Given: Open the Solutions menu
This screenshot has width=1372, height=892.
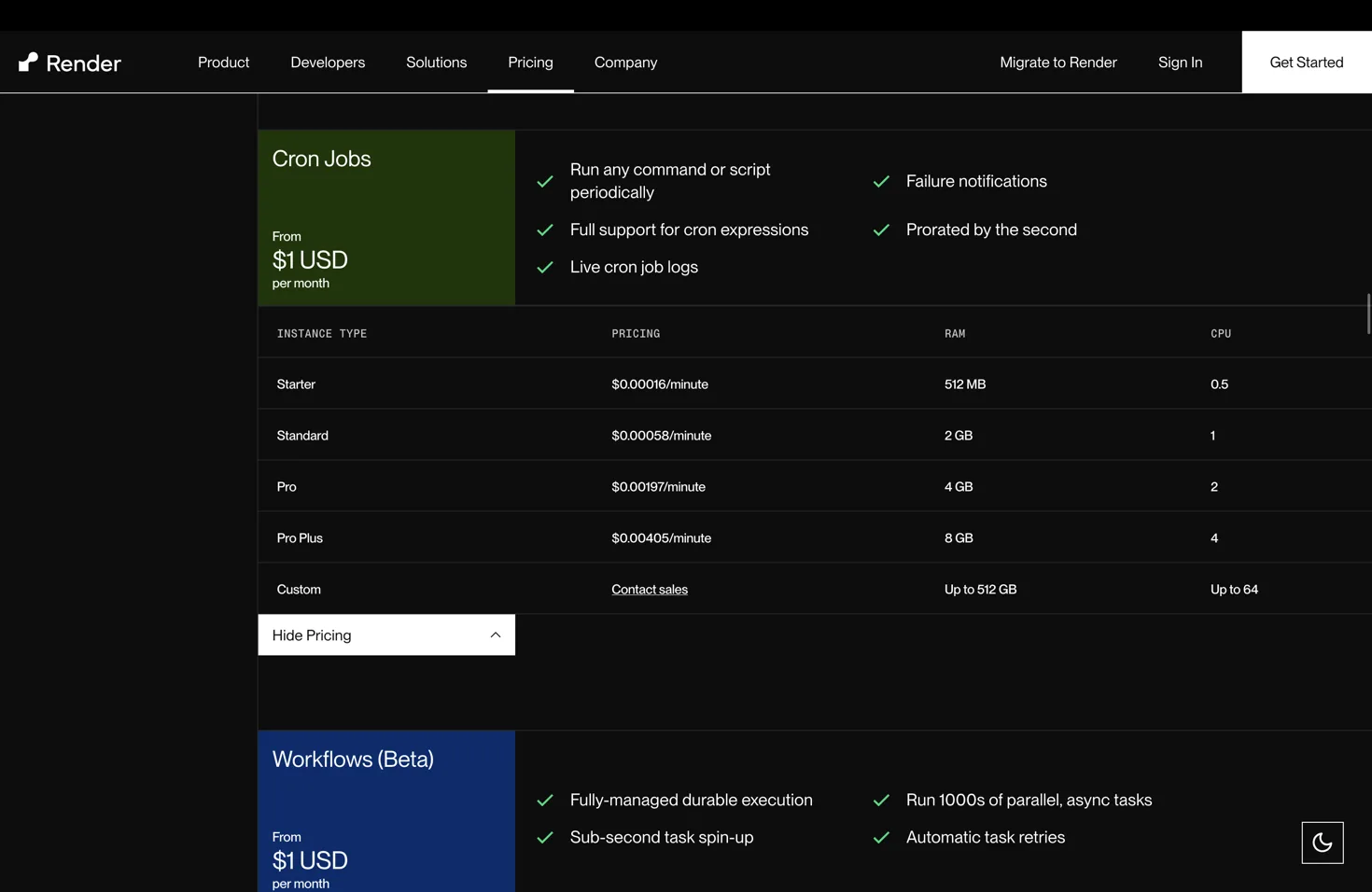Looking at the screenshot, I should [x=436, y=63].
